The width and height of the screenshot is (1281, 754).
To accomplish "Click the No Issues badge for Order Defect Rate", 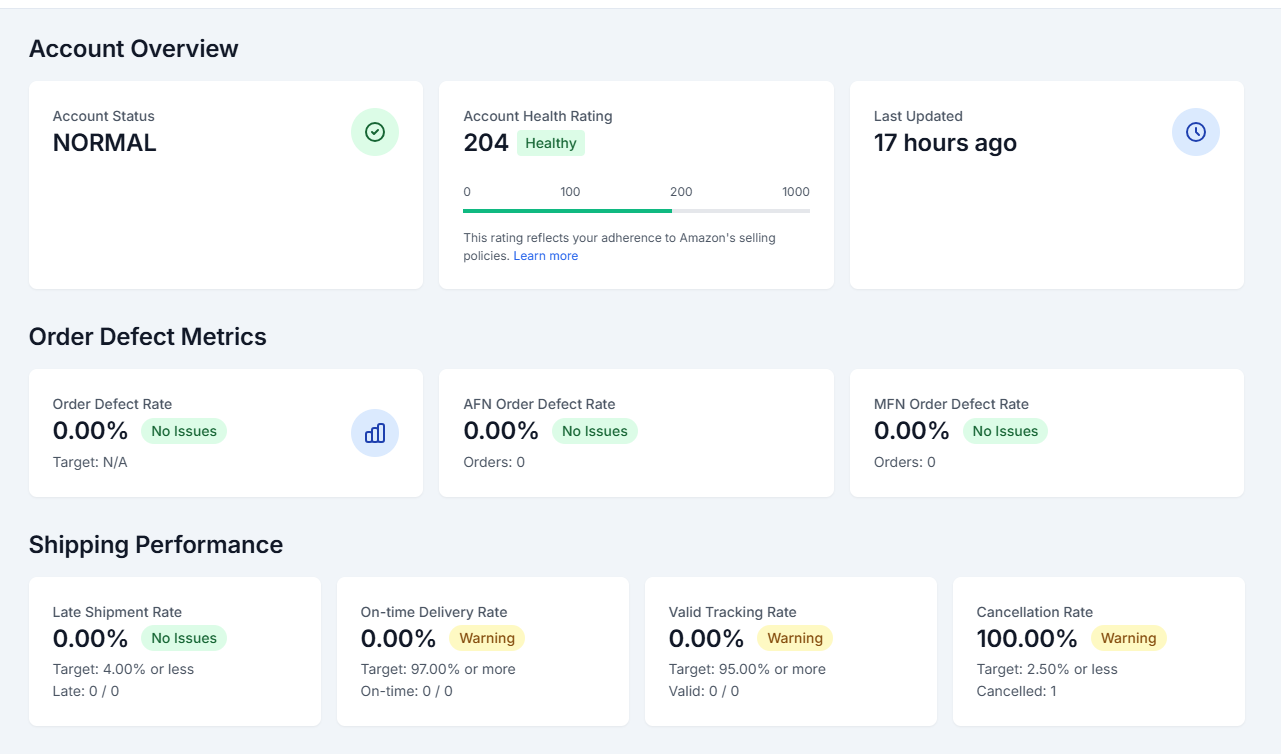I will [184, 431].
